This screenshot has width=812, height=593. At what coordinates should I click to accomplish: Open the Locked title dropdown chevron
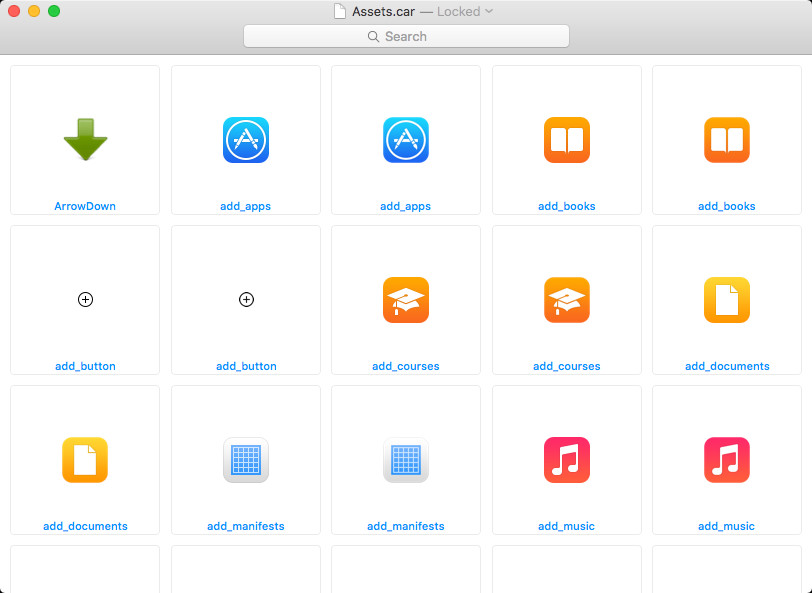point(489,11)
